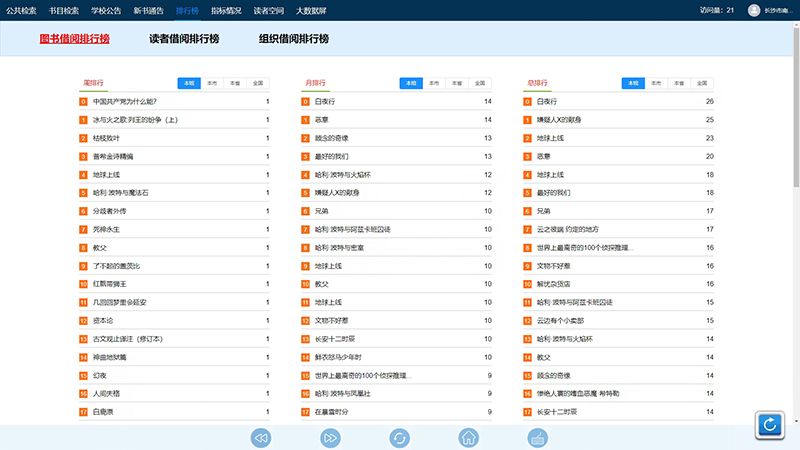The image size is (800, 450).
Task: Switch to 组织借阅排行榜 tab
Action: [293, 39]
